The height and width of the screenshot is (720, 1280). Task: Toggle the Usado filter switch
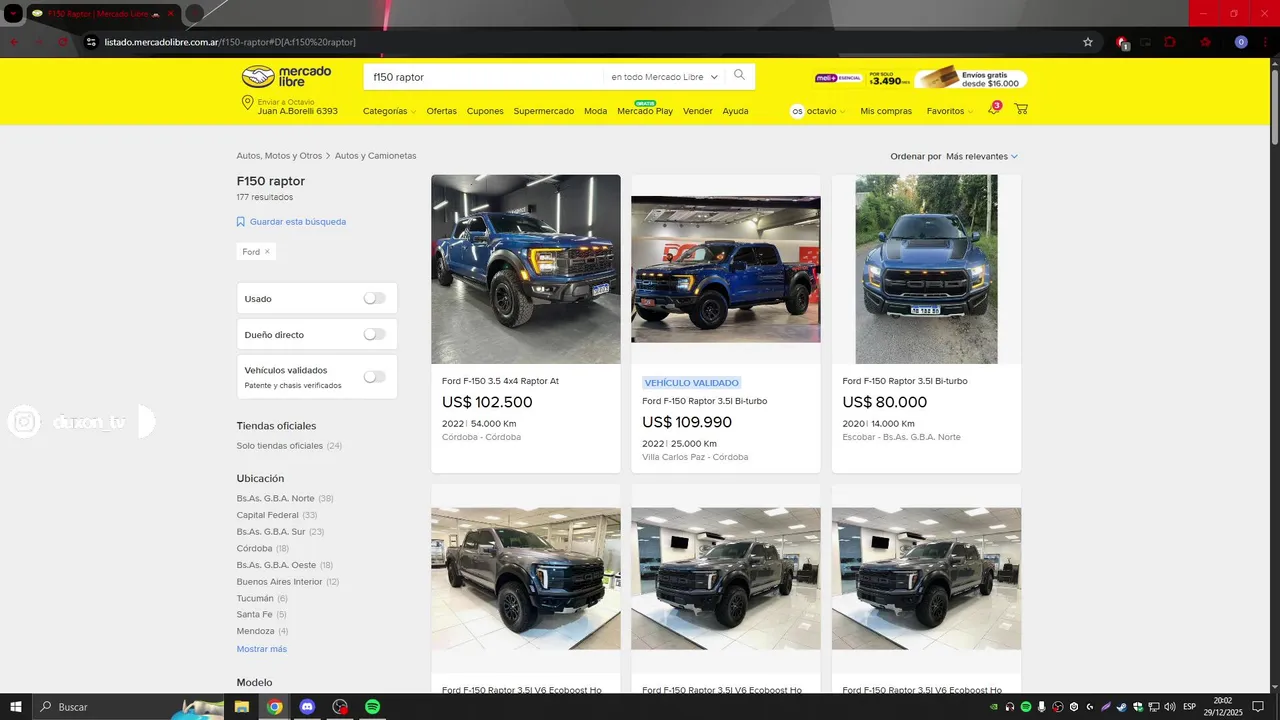point(374,298)
